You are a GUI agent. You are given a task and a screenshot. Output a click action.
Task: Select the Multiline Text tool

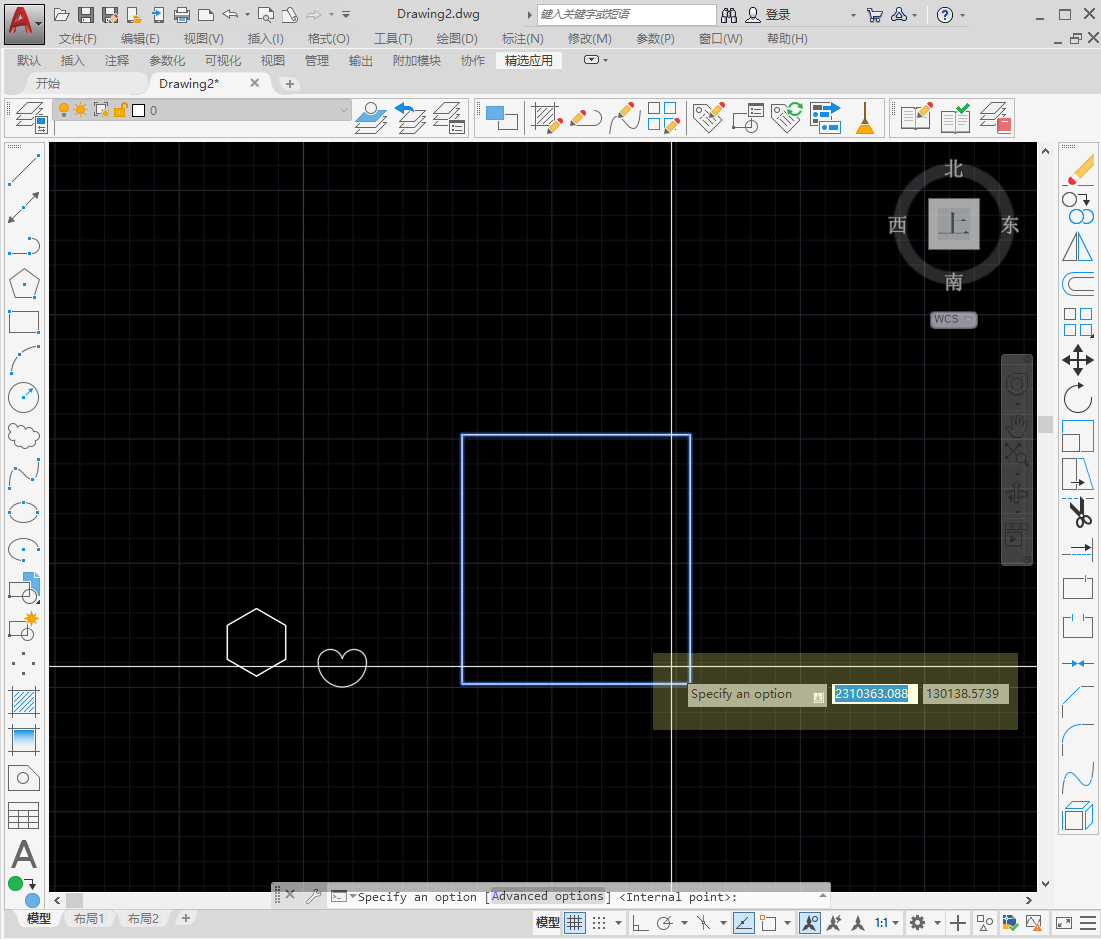(23, 855)
